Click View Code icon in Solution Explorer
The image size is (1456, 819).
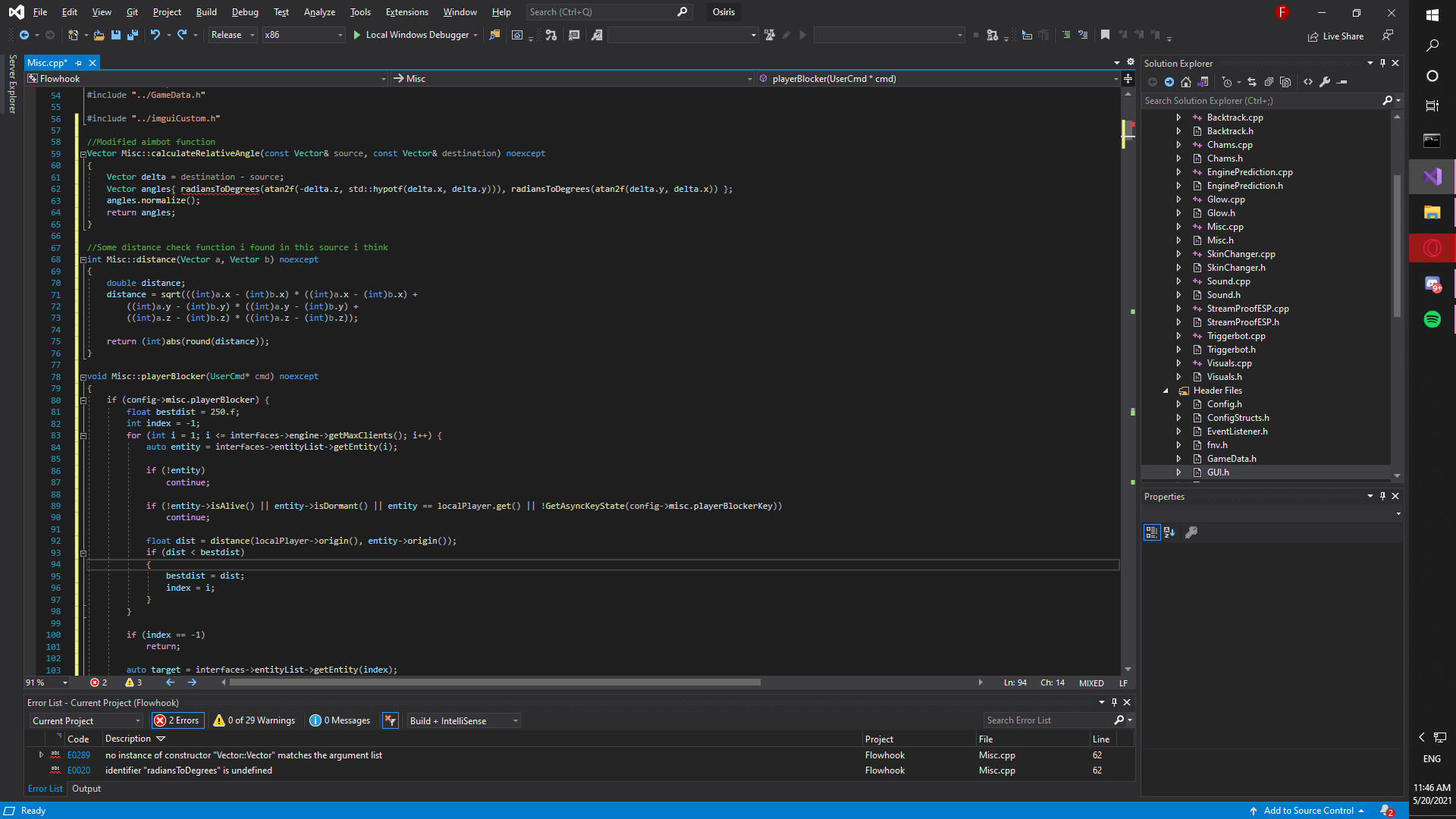click(1308, 82)
